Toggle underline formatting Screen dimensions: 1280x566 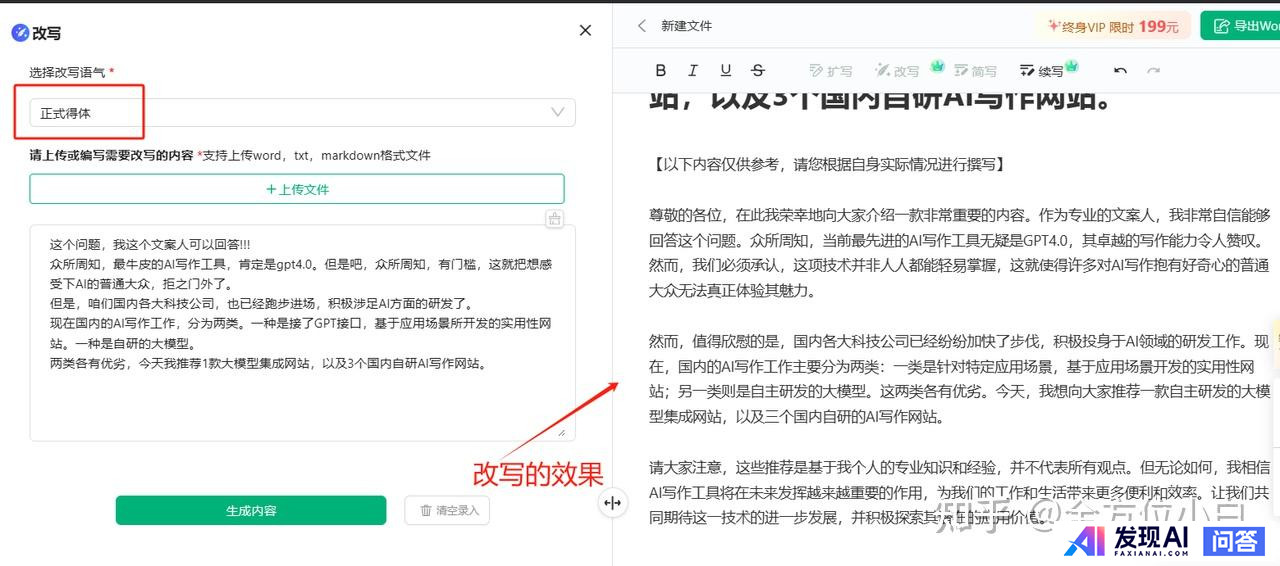[x=725, y=71]
